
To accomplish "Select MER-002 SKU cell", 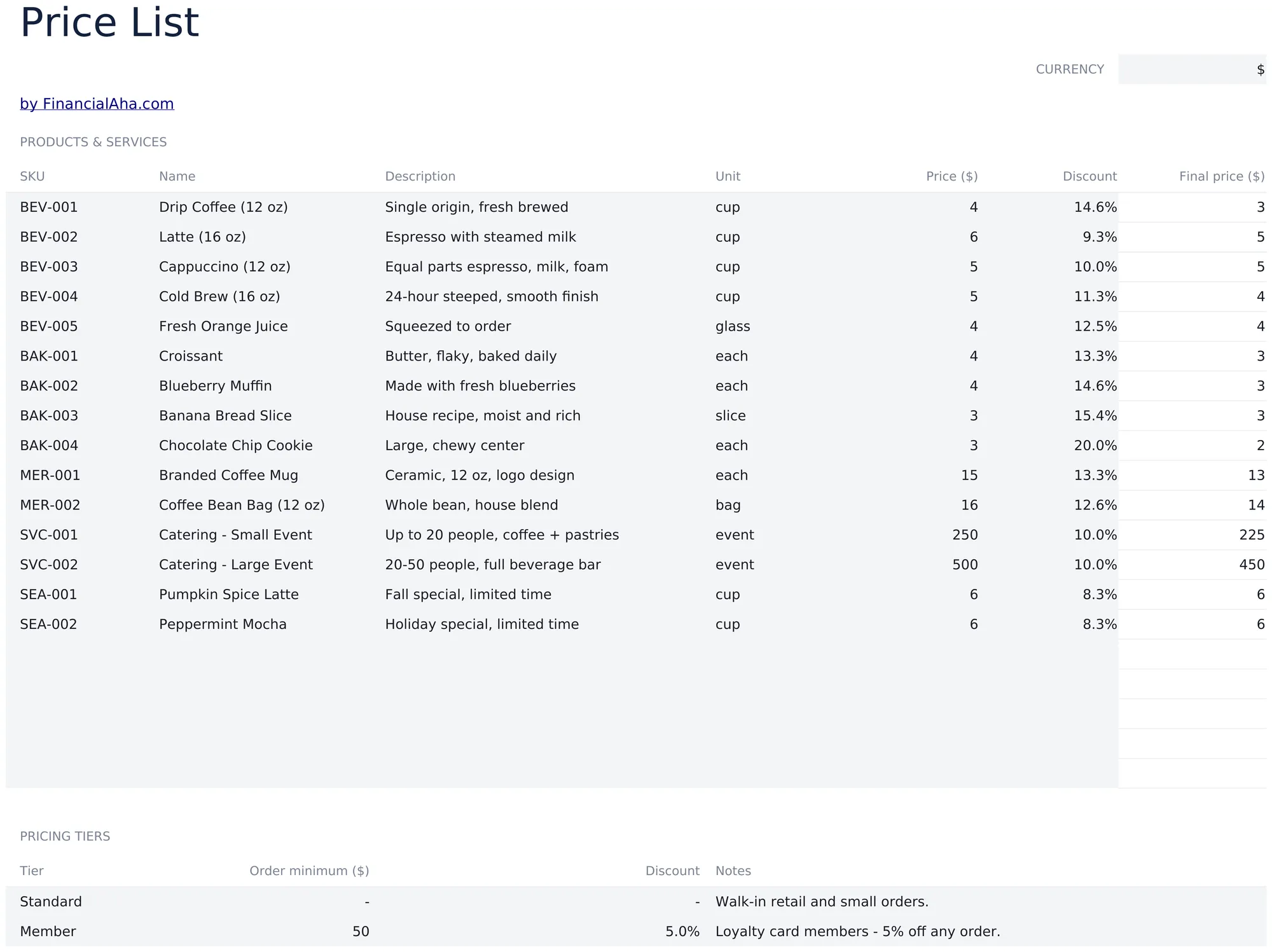I will click(x=50, y=506).
